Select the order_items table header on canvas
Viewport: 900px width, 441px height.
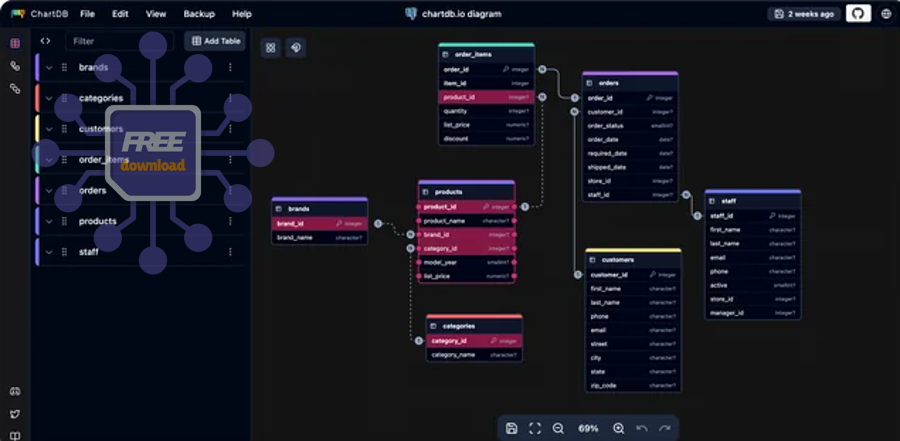(487, 55)
